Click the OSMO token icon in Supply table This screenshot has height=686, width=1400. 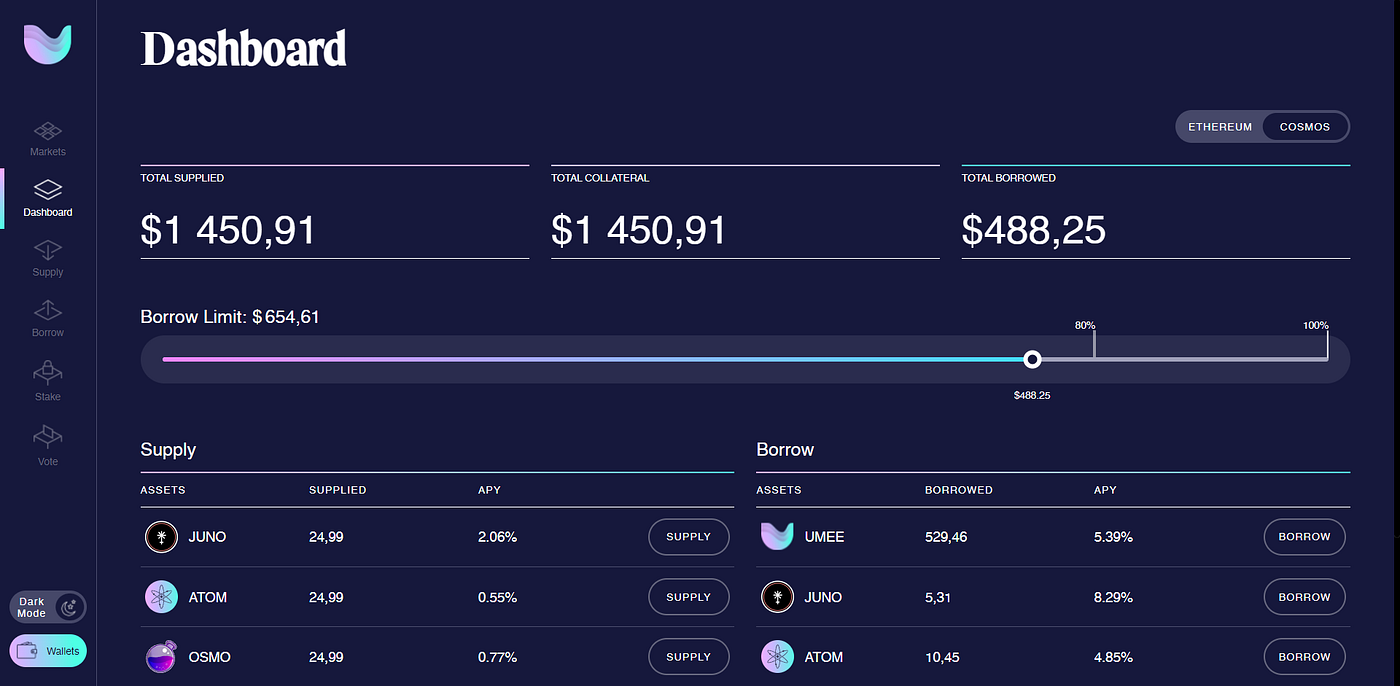click(x=161, y=656)
